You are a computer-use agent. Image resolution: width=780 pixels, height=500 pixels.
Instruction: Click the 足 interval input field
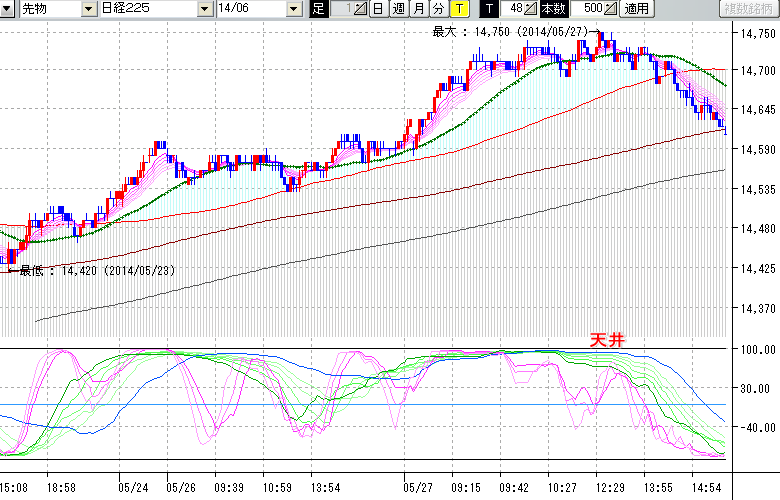click(x=344, y=9)
